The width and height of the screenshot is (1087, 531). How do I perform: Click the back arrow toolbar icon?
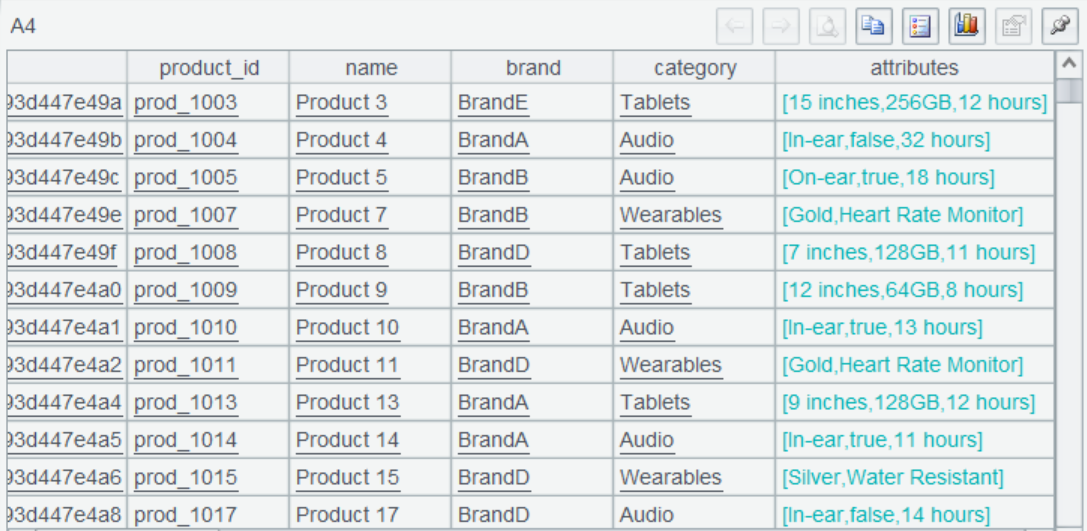pos(735,27)
